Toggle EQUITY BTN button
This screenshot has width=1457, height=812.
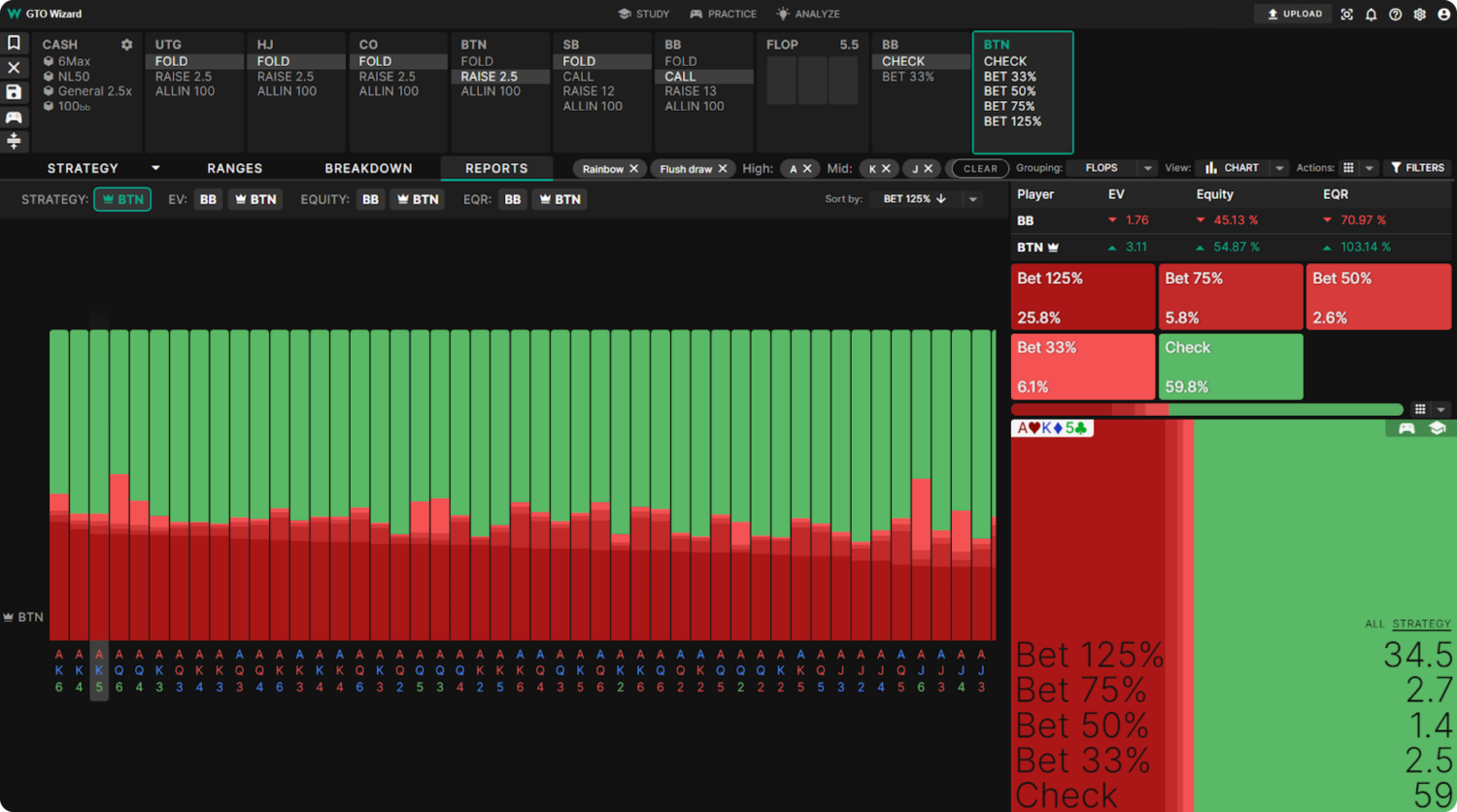point(418,199)
